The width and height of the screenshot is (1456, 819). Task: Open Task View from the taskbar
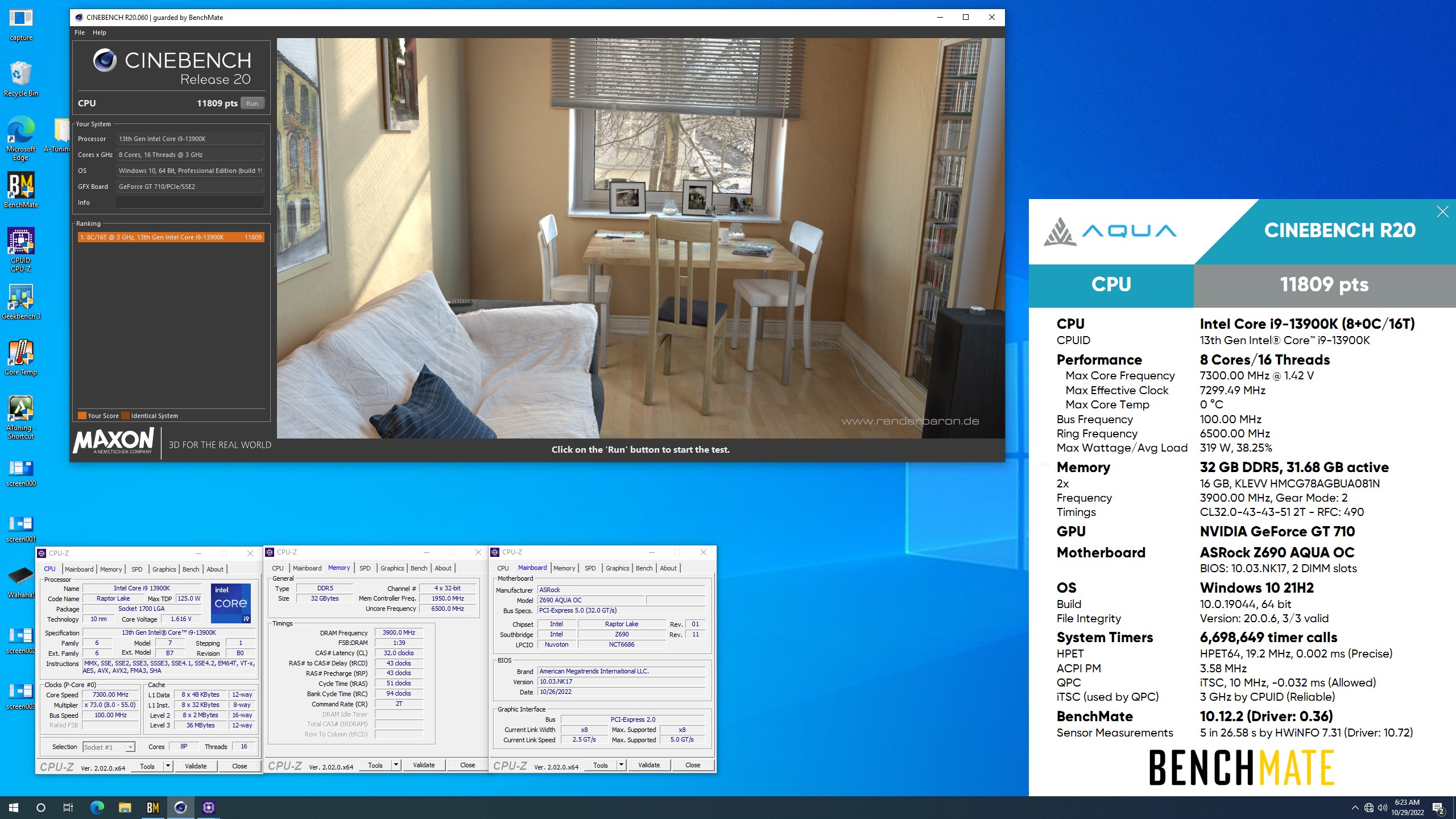[x=68, y=808]
